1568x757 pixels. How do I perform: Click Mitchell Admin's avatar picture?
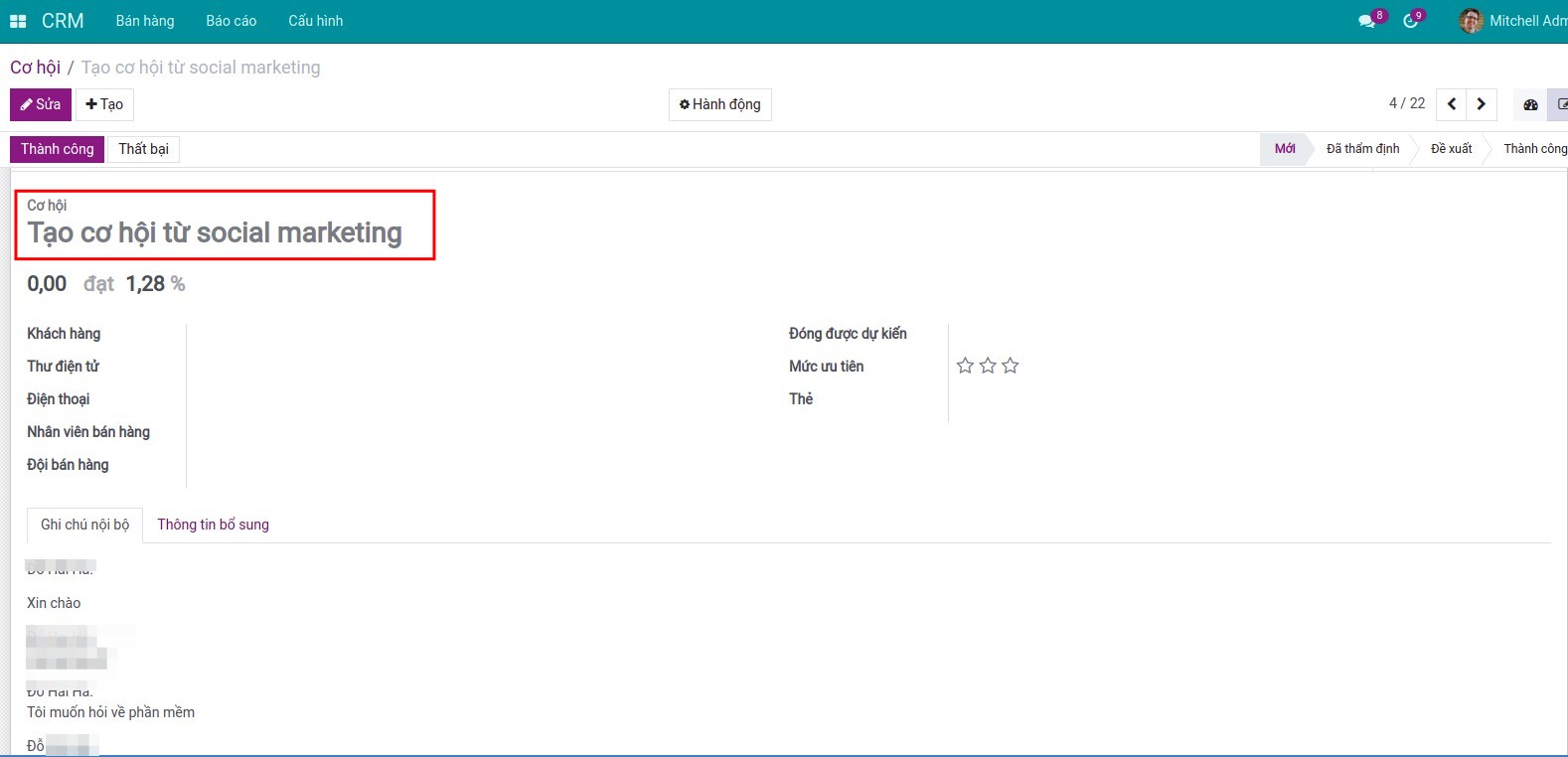(x=1471, y=21)
